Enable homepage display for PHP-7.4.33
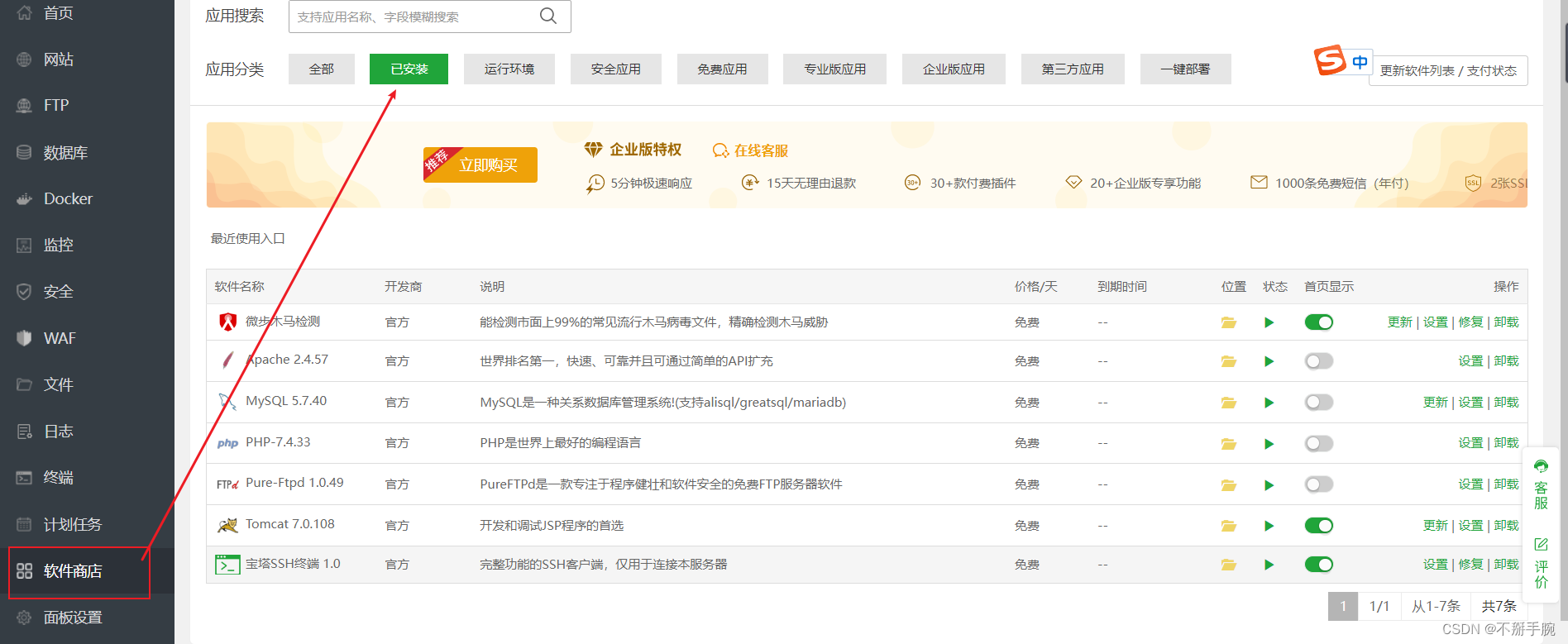This screenshot has height=644, width=1568. tap(1319, 444)
